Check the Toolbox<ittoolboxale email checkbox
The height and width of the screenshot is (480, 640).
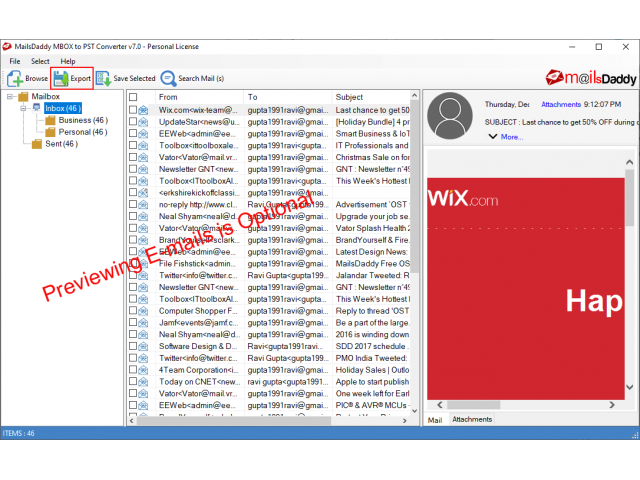point(133,145)
